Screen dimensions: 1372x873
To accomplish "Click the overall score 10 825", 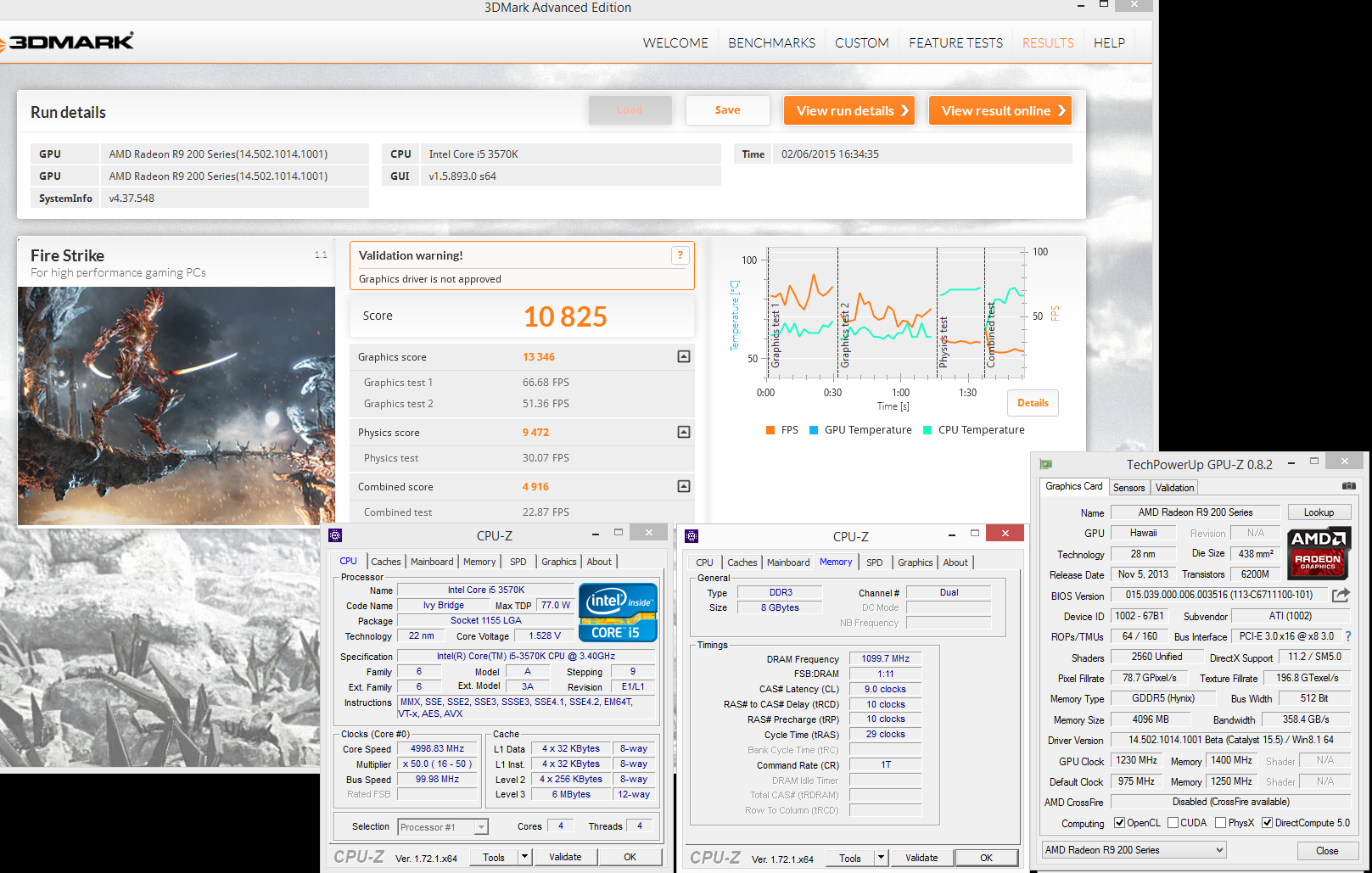I will (565, 316).
